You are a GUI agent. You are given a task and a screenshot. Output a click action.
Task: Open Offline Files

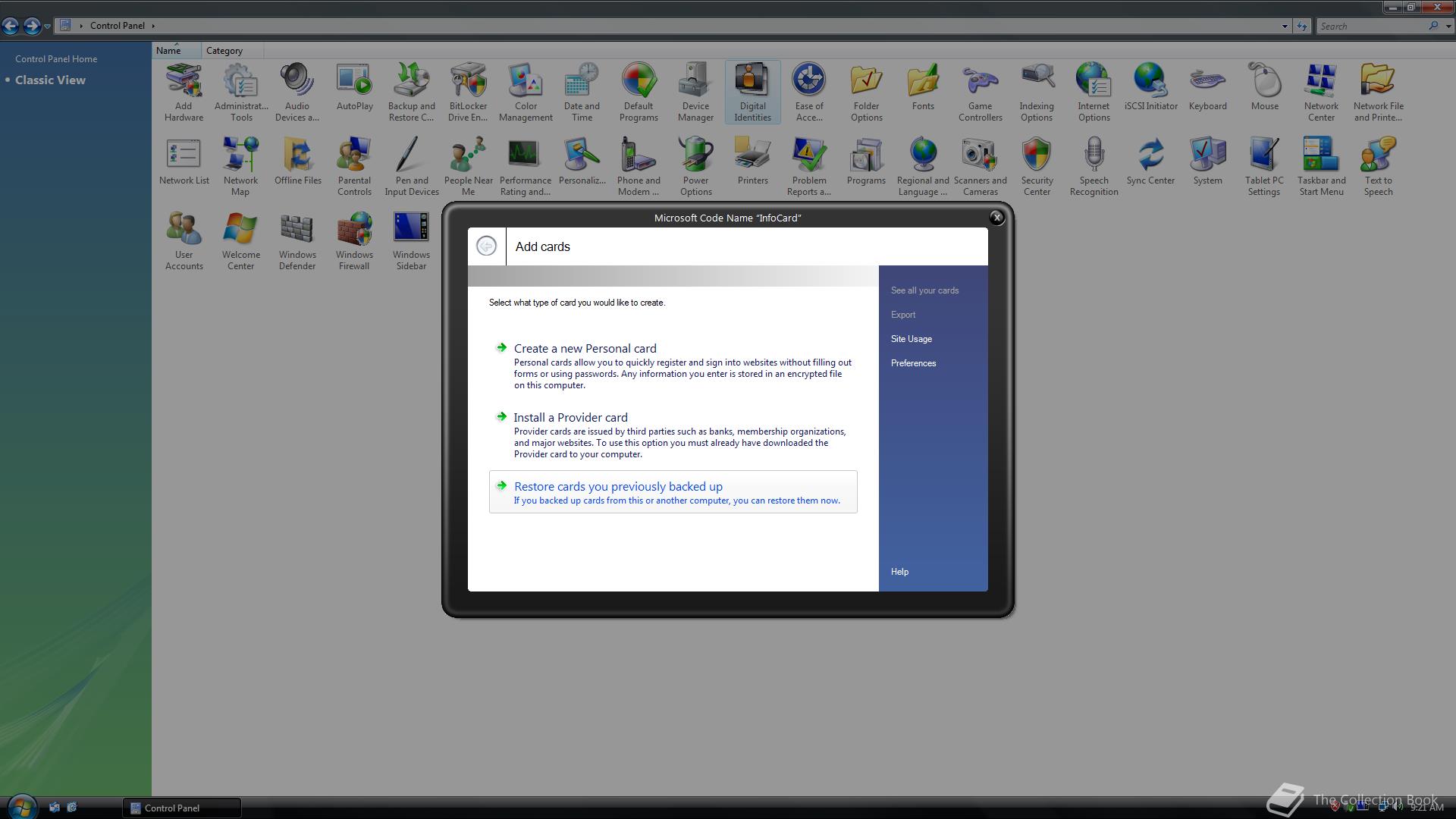click(x=297, y=162)
